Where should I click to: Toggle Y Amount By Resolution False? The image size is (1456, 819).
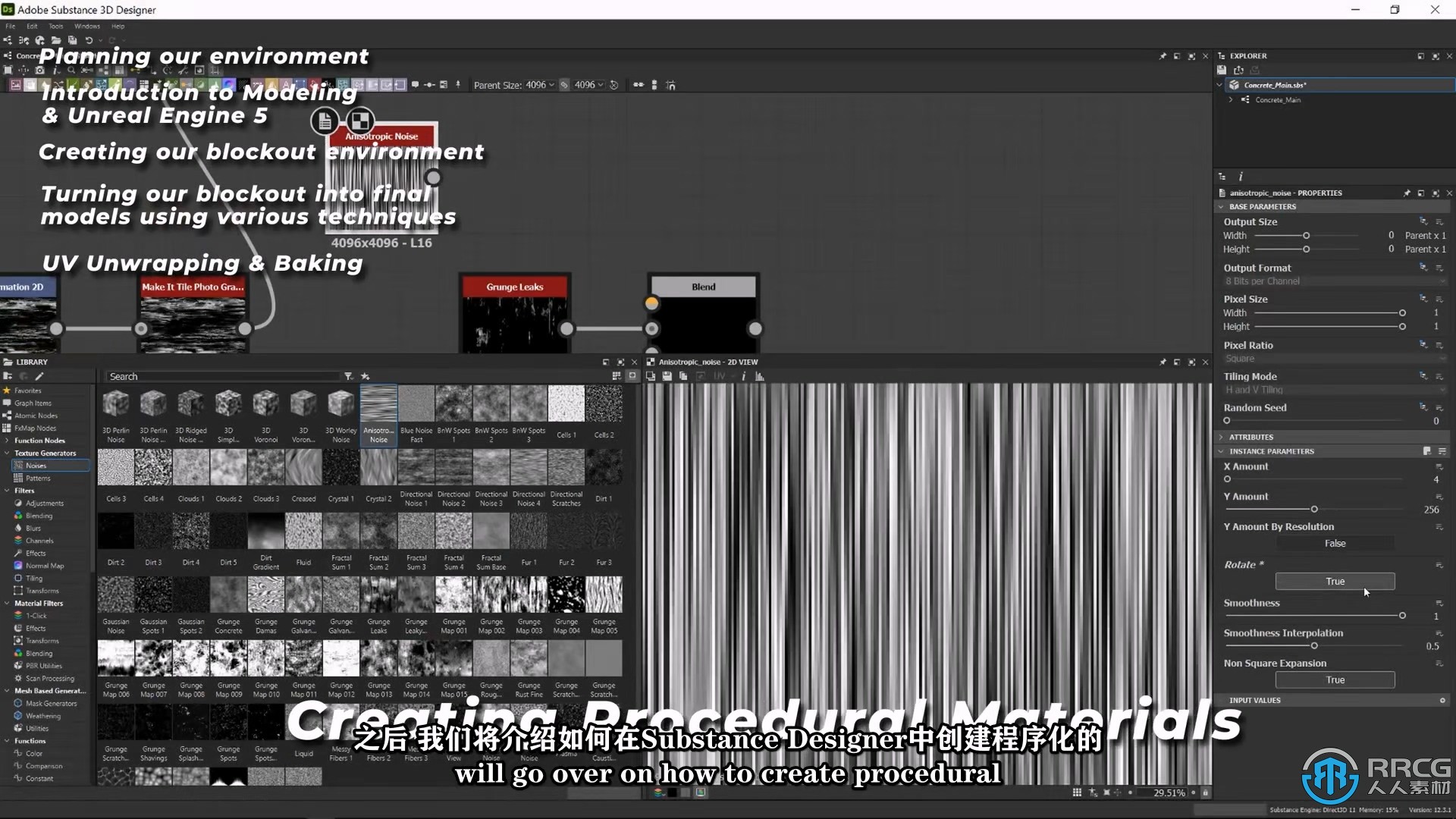pos(1333,543)
